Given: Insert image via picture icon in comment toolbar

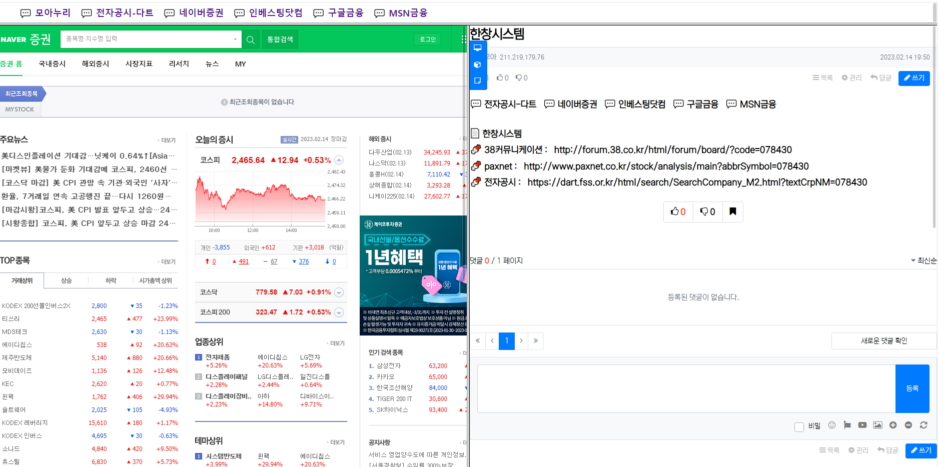Looking at the screenshot, I should (878, 425).
